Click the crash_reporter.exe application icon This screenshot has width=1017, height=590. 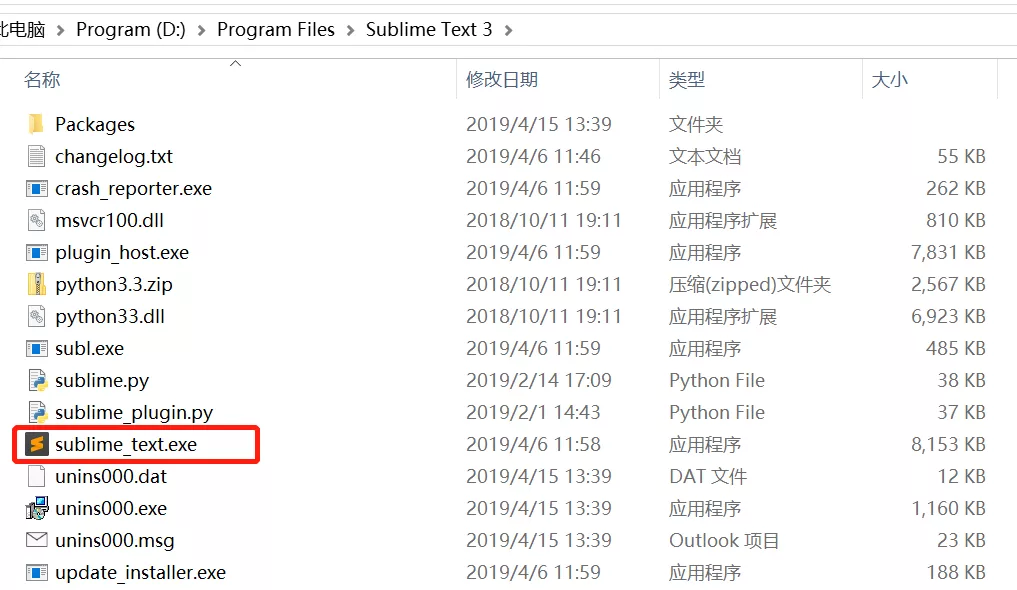(x=36, y=189)
